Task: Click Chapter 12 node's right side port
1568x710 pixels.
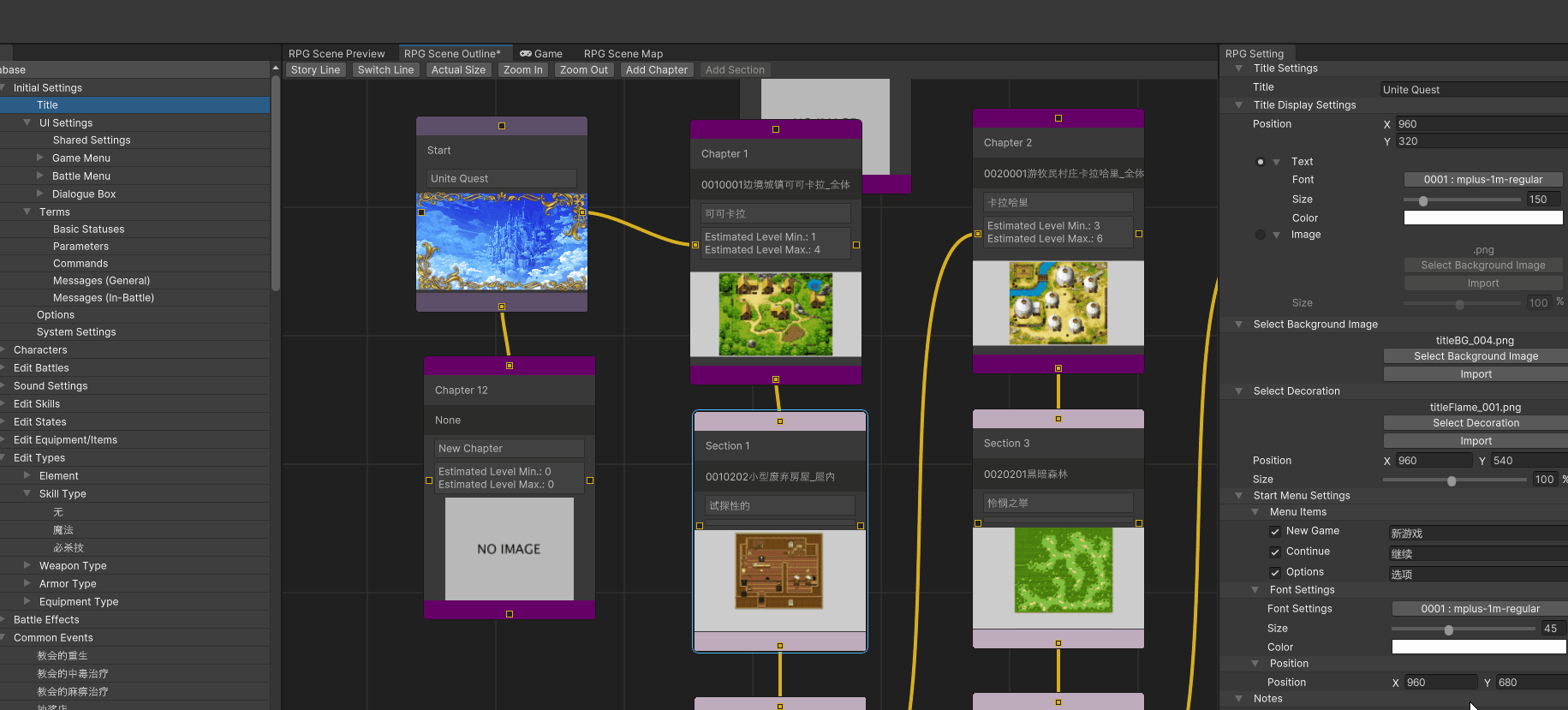Action: (590, 480)
